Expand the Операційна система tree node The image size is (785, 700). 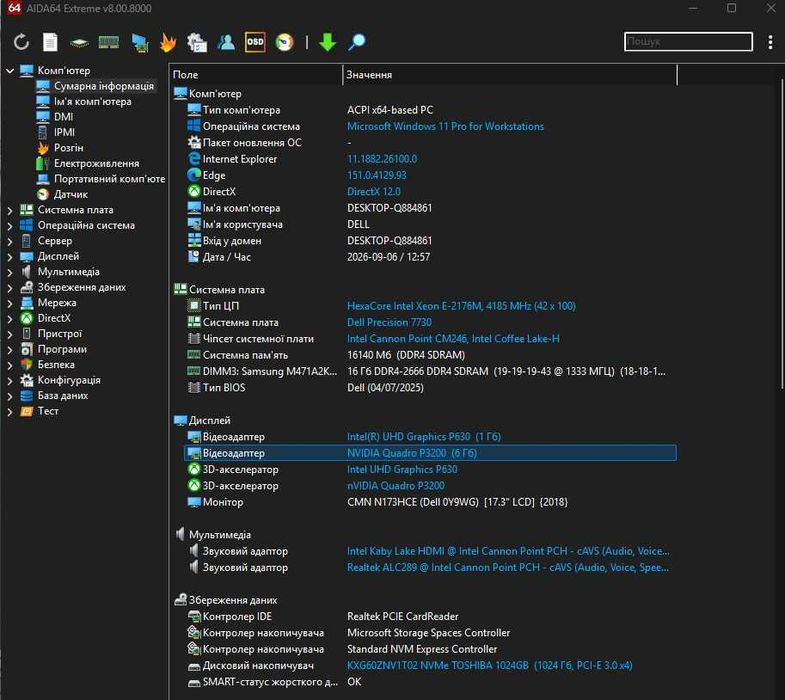point(10,226)
